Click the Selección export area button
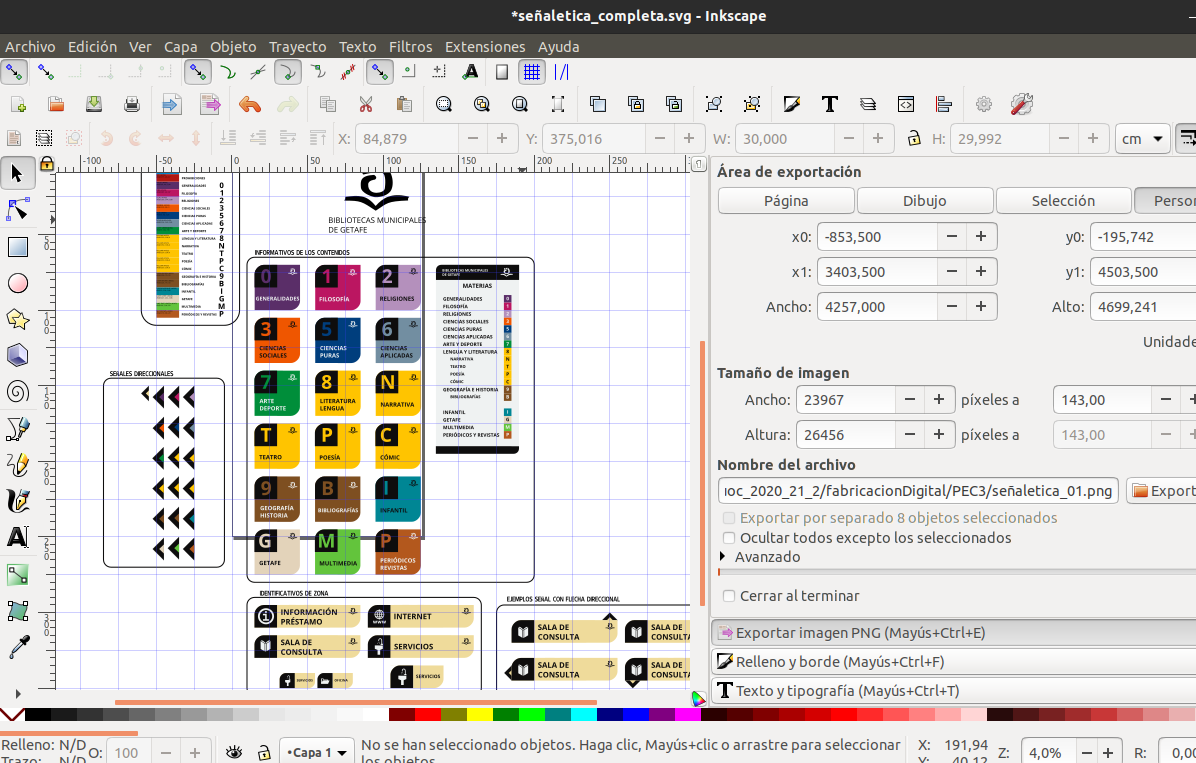 (1063, 201)
